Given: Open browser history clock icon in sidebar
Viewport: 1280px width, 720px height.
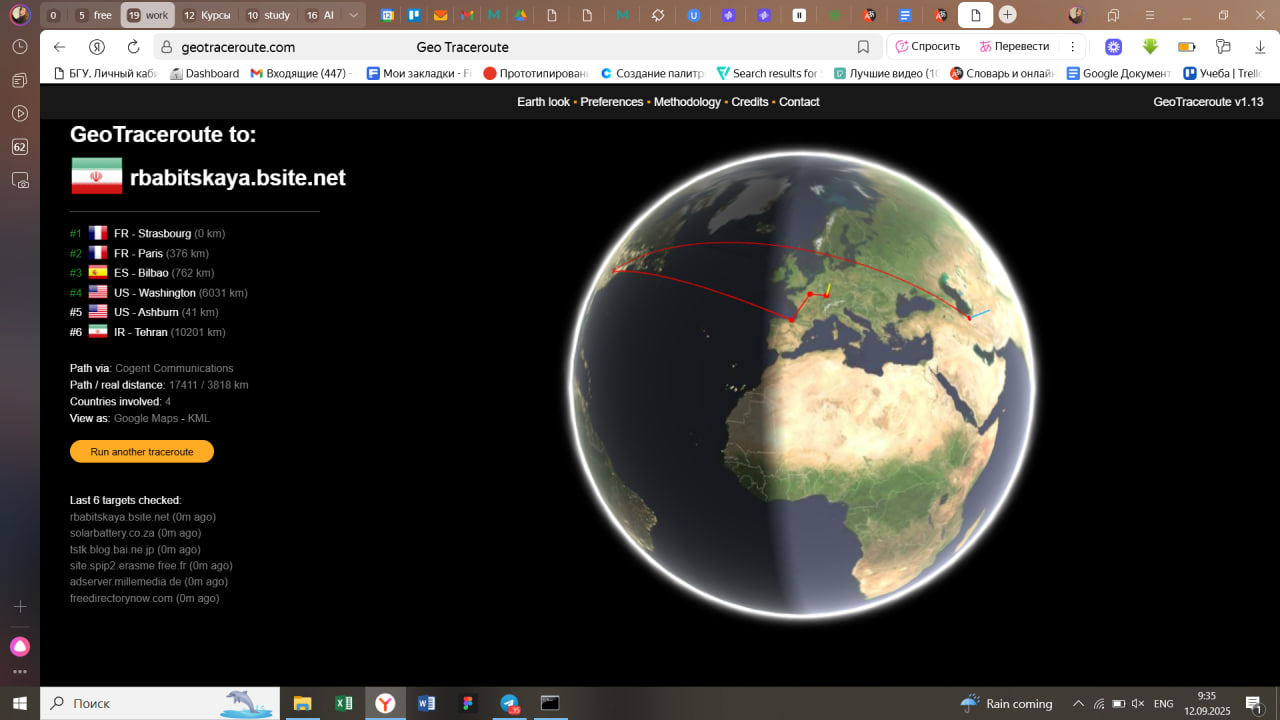Looking at the screenshot, I should (x=19, y=47).
